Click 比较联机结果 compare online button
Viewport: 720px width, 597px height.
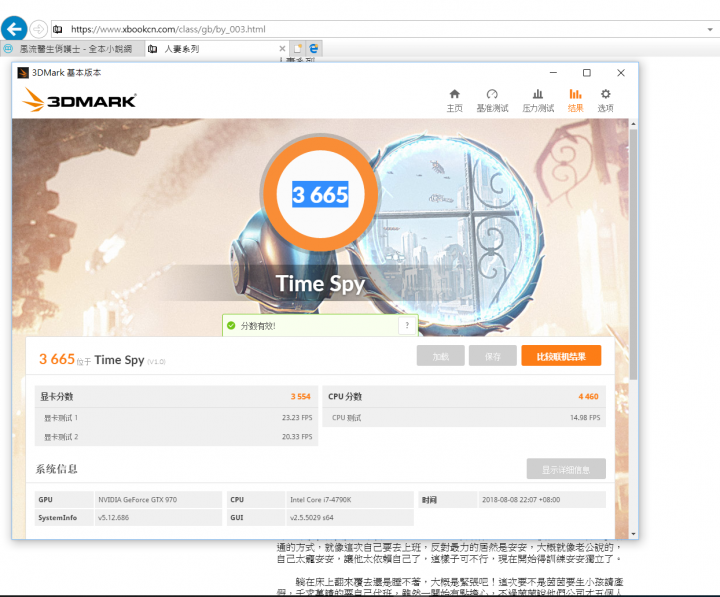561,356
